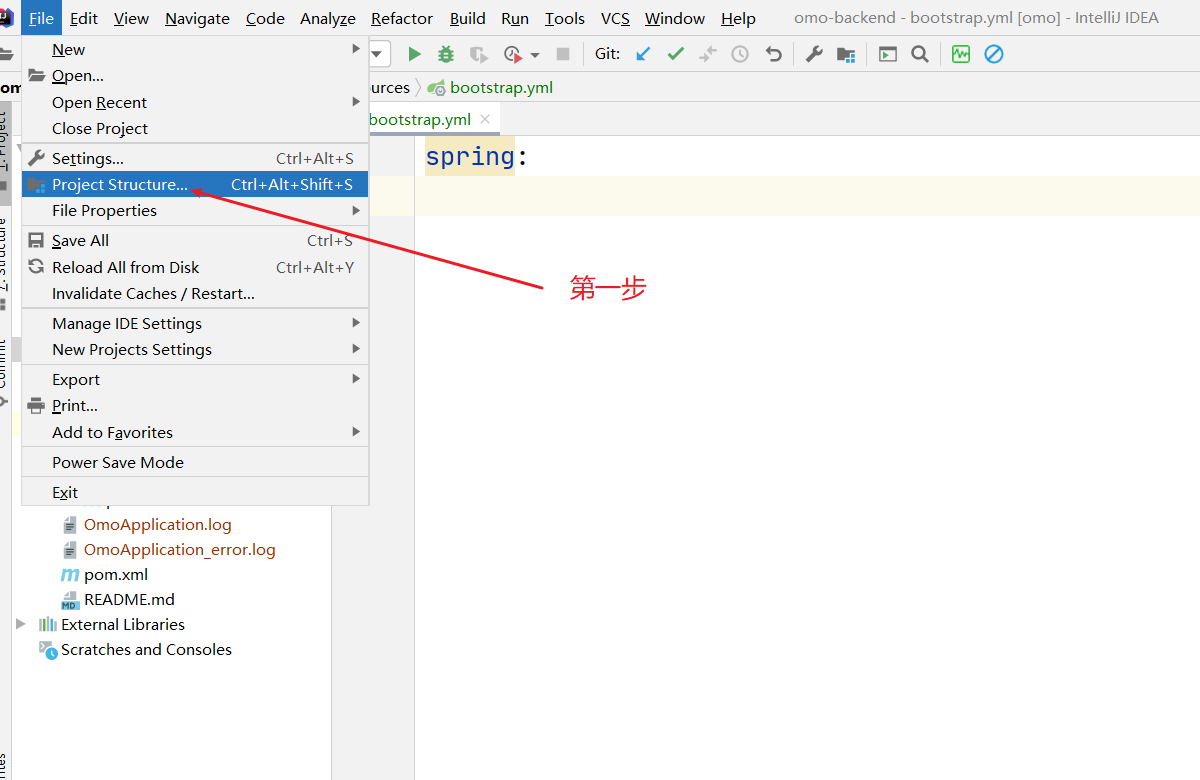Open the Code menu
The height and width of the screenshot is (780, 1200).
click(265, 18)
